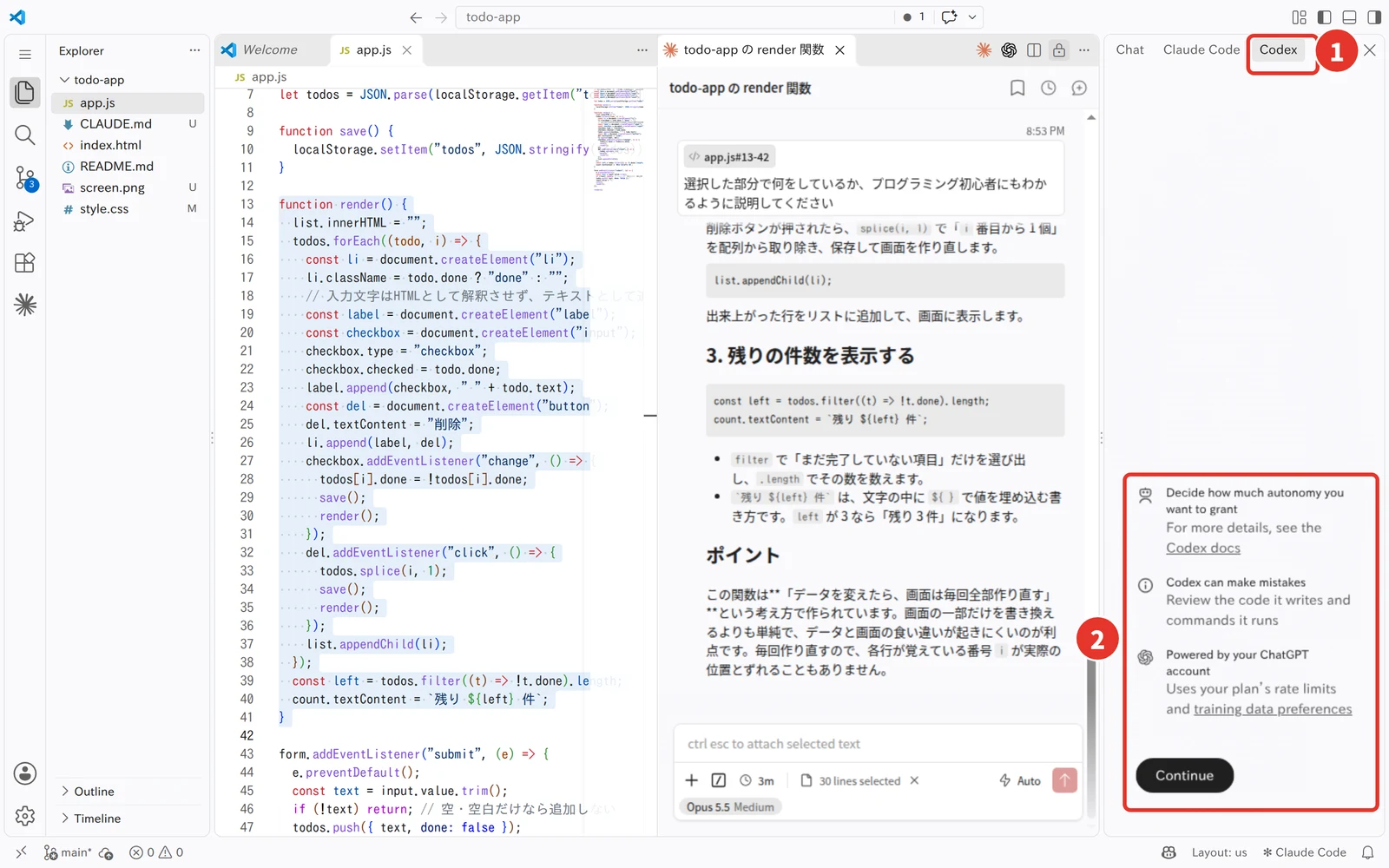Switch to the Welcome editor tab
1389x868 pixels.
click(270, 50)
